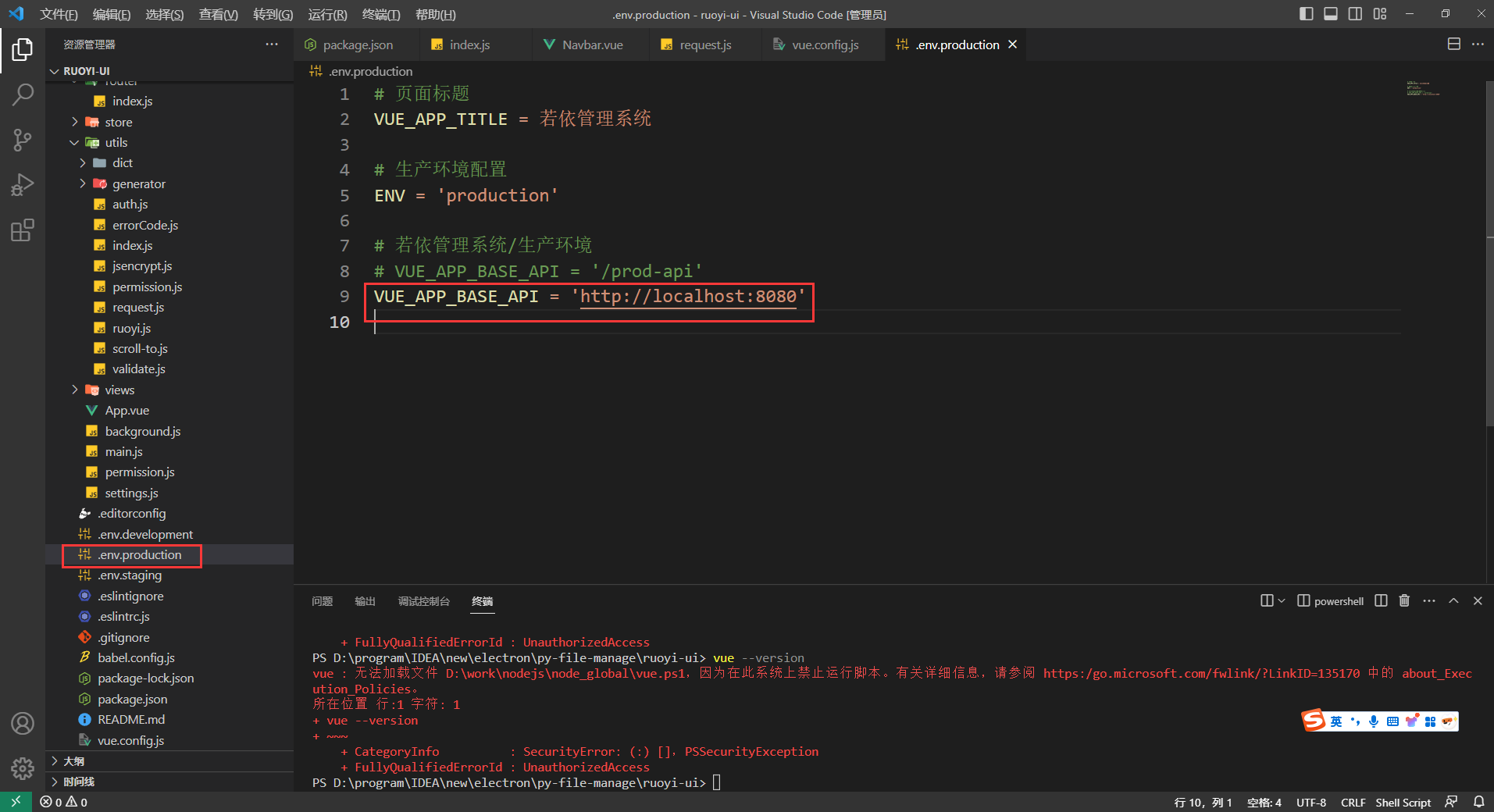Click the Shell Script language mode
Image resolution: width=1494 pixels, height=812 pixels.
click(1403, 802)
